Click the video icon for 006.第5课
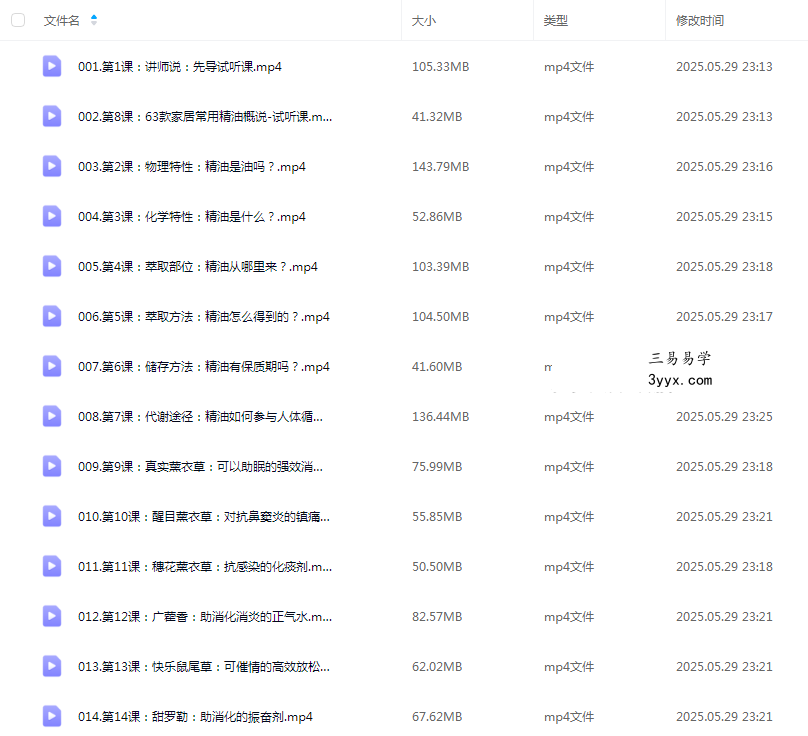 52,316
